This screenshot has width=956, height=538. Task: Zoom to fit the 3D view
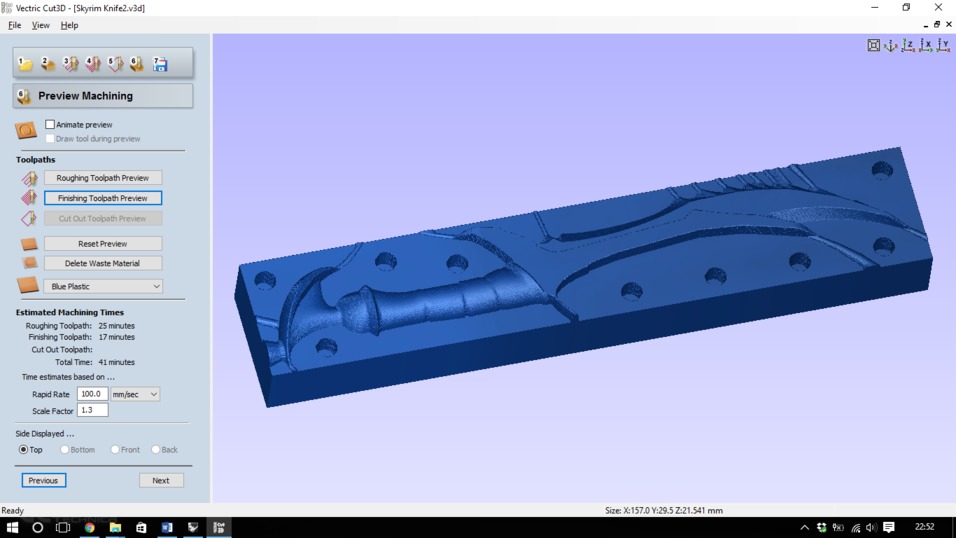pos(874,45)
